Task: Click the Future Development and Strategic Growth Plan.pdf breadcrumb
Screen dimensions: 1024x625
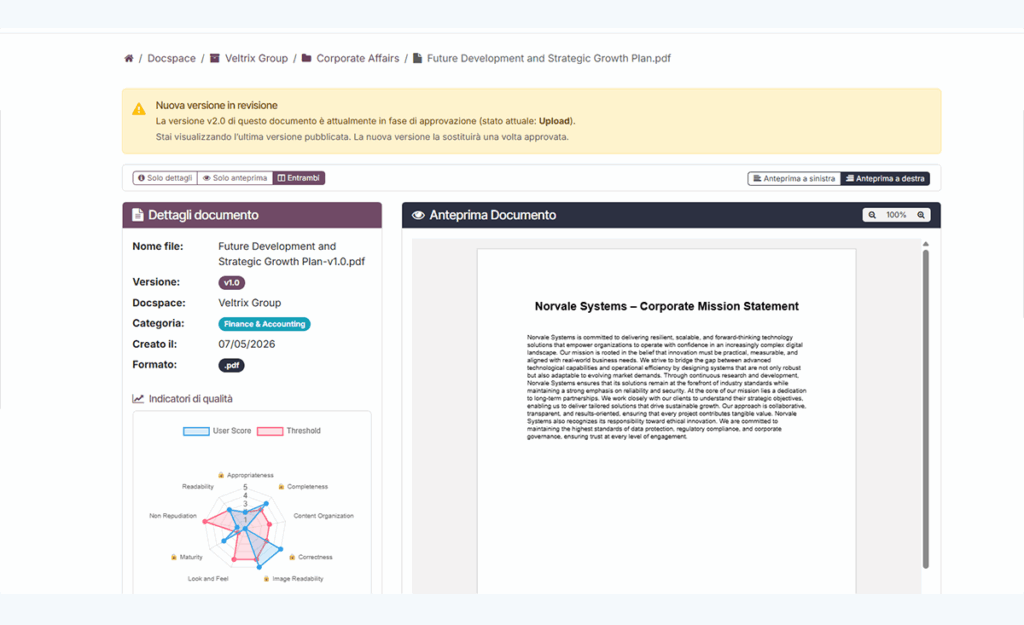Action: 549,58
